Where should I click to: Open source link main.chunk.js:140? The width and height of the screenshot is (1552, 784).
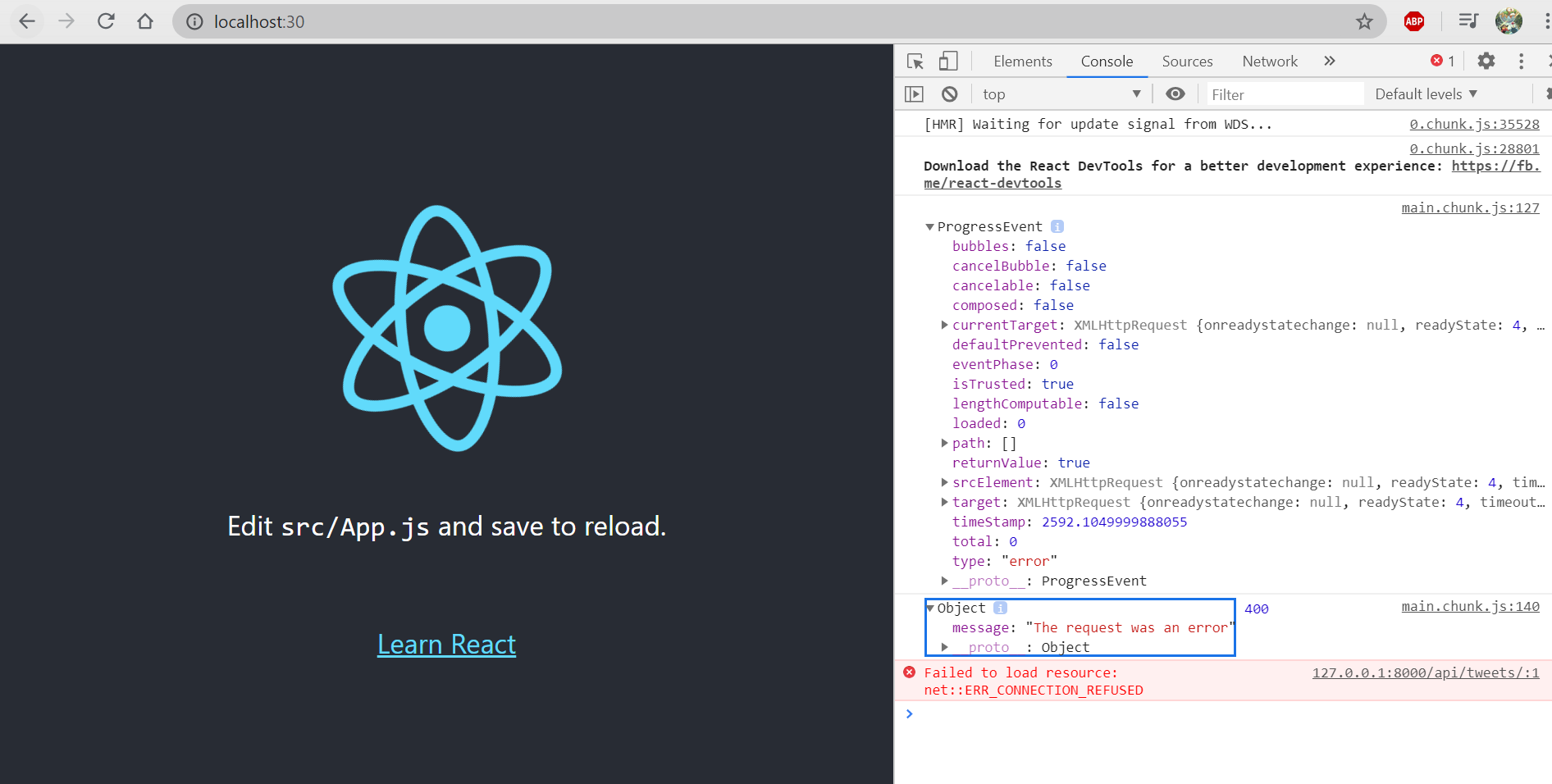point(1470,606)
